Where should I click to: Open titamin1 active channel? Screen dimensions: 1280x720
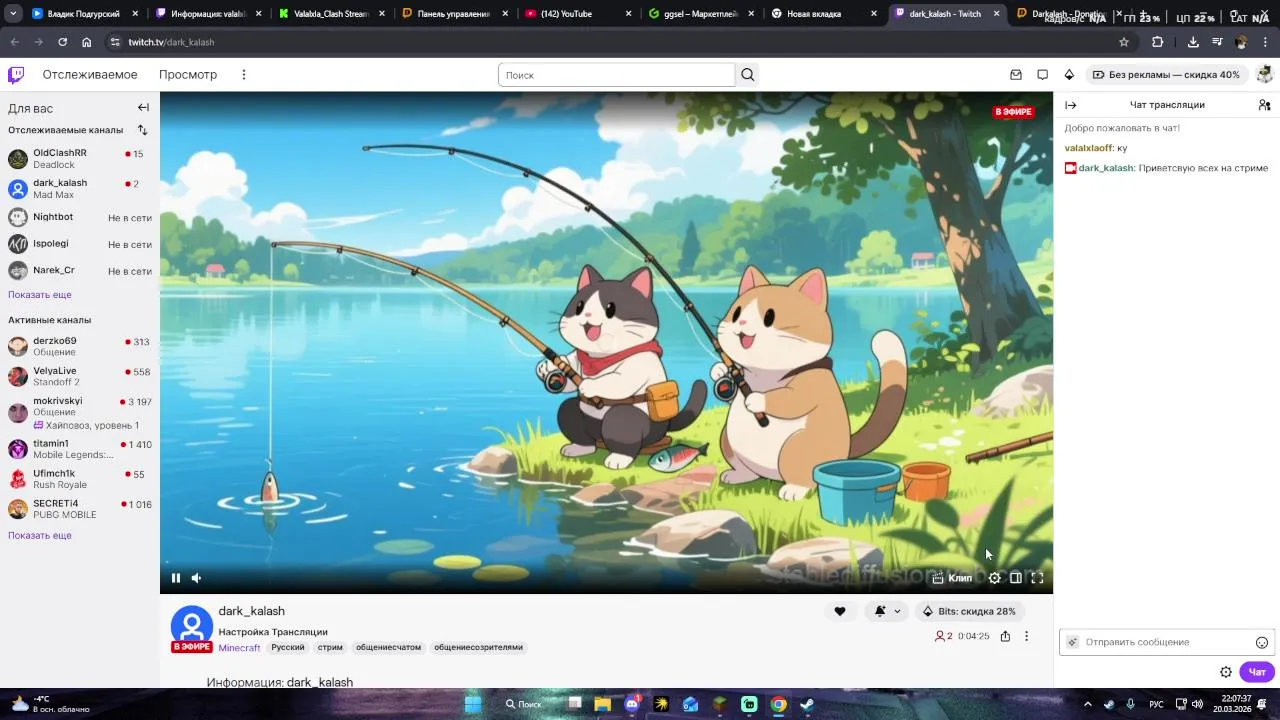pyautogui.click(x=79, y=449)
